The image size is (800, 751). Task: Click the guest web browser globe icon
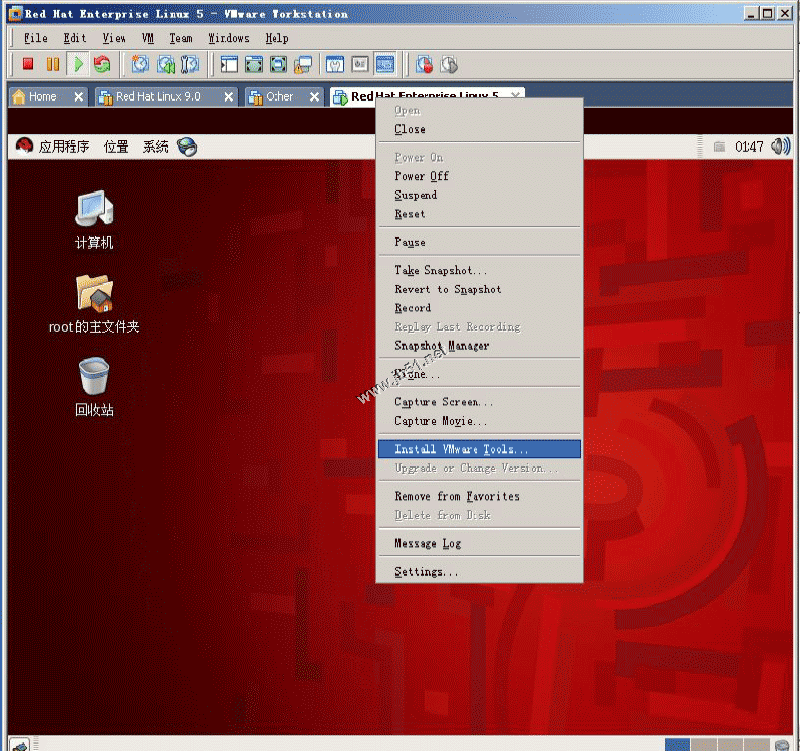pos(187,147)
